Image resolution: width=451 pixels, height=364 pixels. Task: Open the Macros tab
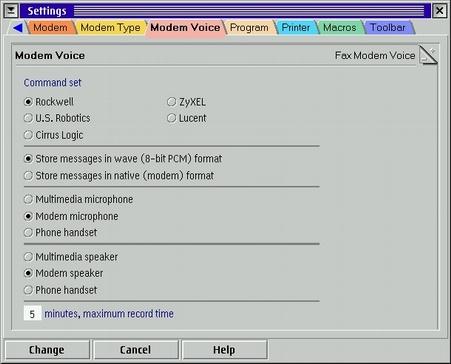point(340,28)
